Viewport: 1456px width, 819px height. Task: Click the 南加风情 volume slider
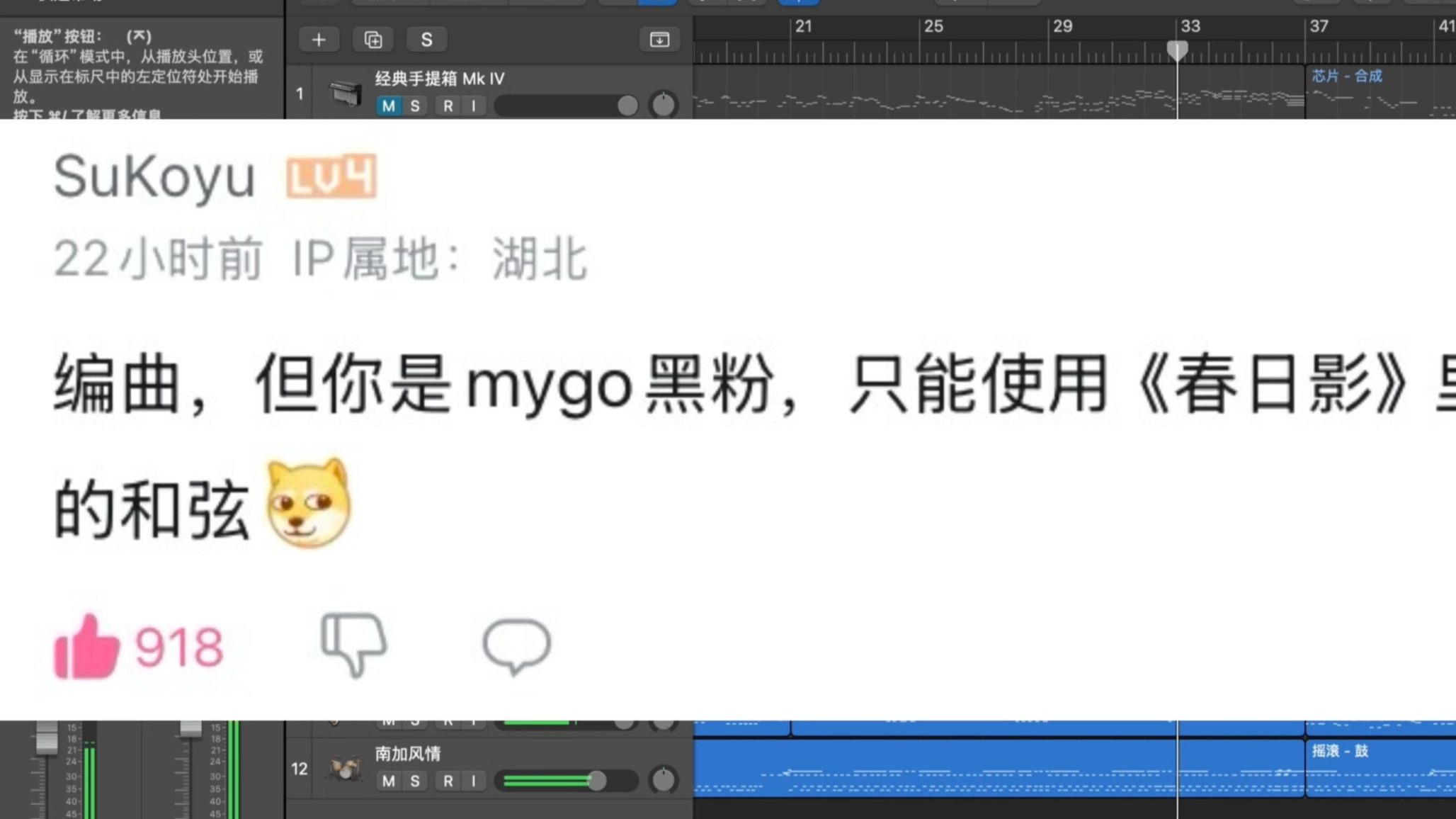pos(566,781)
